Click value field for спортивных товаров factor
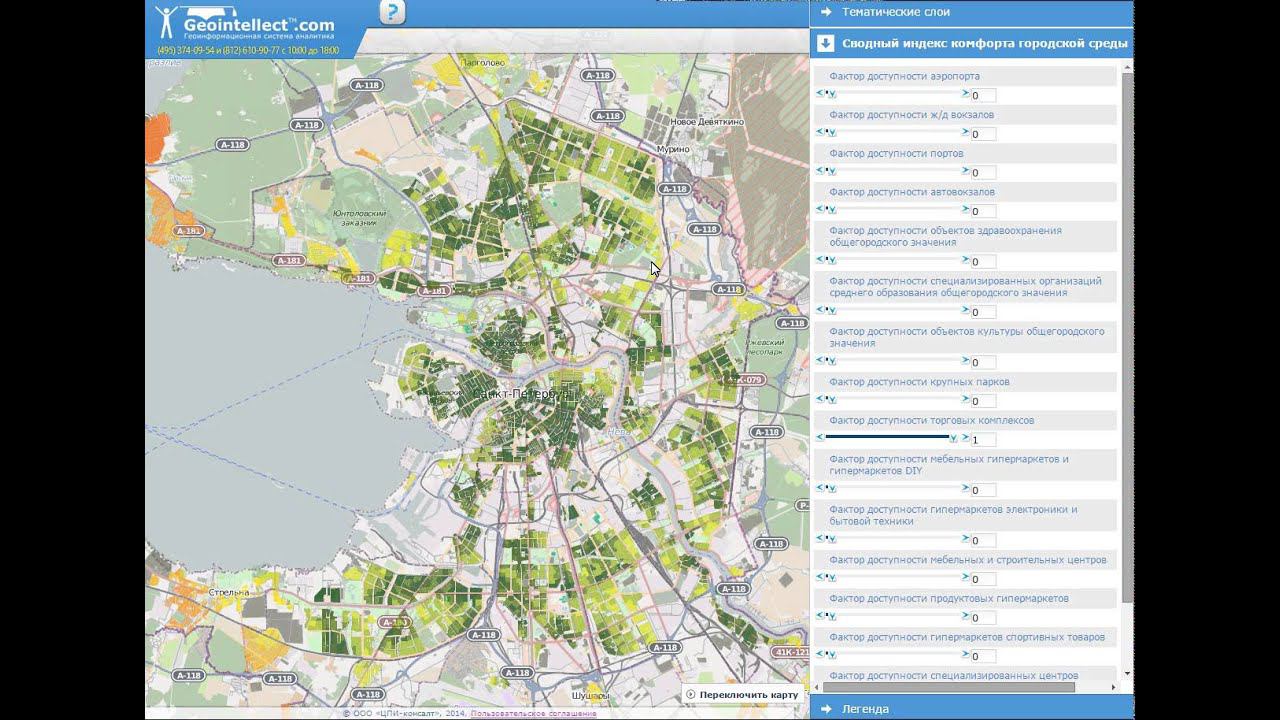The image size is (1280, 720). [x=983, y=657]
